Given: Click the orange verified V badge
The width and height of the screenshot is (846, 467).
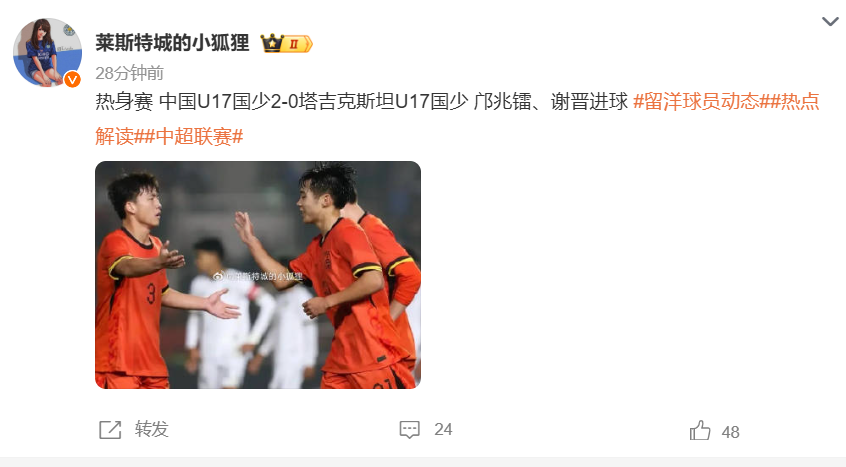Looking at the screenshot, I should [x=72, y=79].
